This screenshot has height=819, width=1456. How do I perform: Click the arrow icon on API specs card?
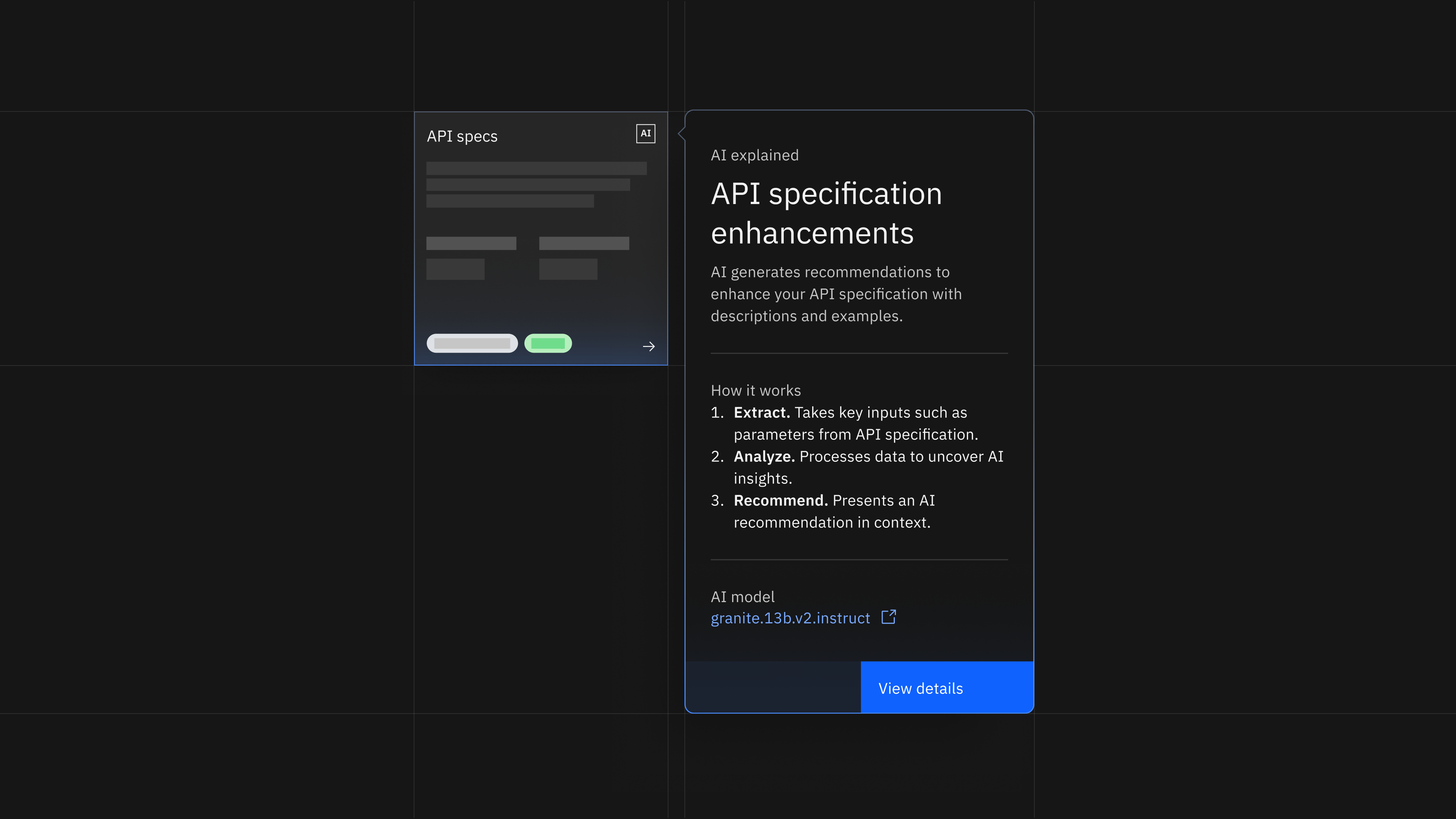pos(649,347)
